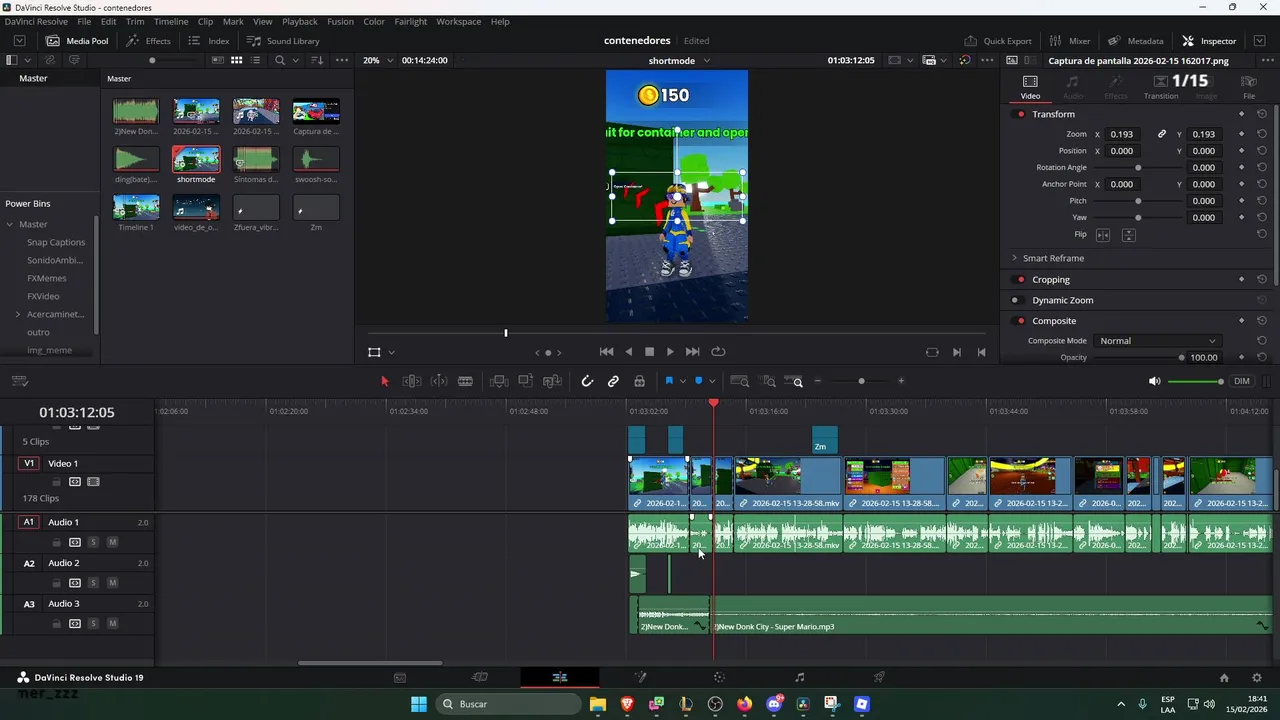This screenshot has height=720, width=1280.
Task: Click Detail Zoom icon
Action: click(768, 381)
